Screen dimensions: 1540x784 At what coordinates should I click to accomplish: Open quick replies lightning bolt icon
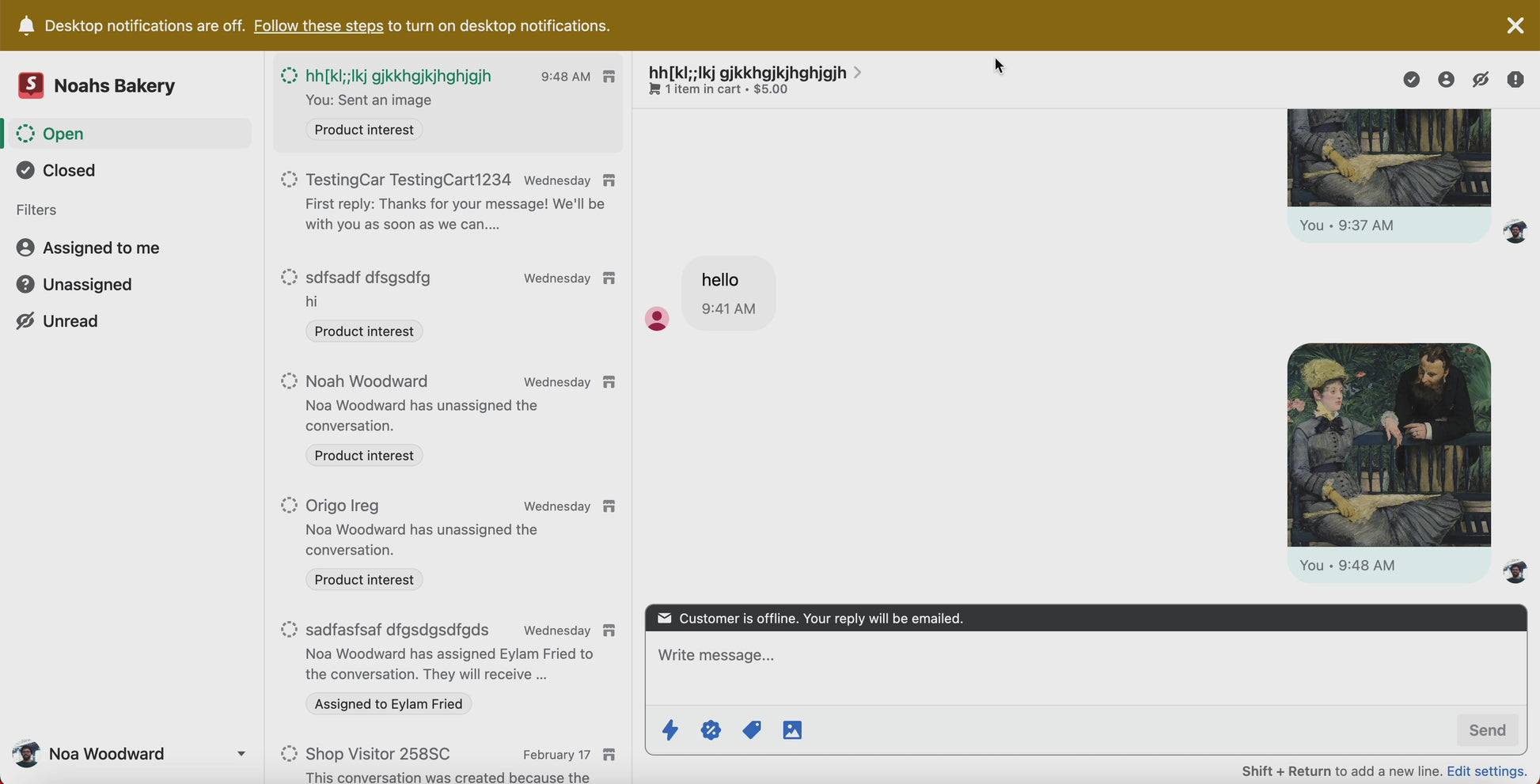pyautogui.click(x=670, y=729)
